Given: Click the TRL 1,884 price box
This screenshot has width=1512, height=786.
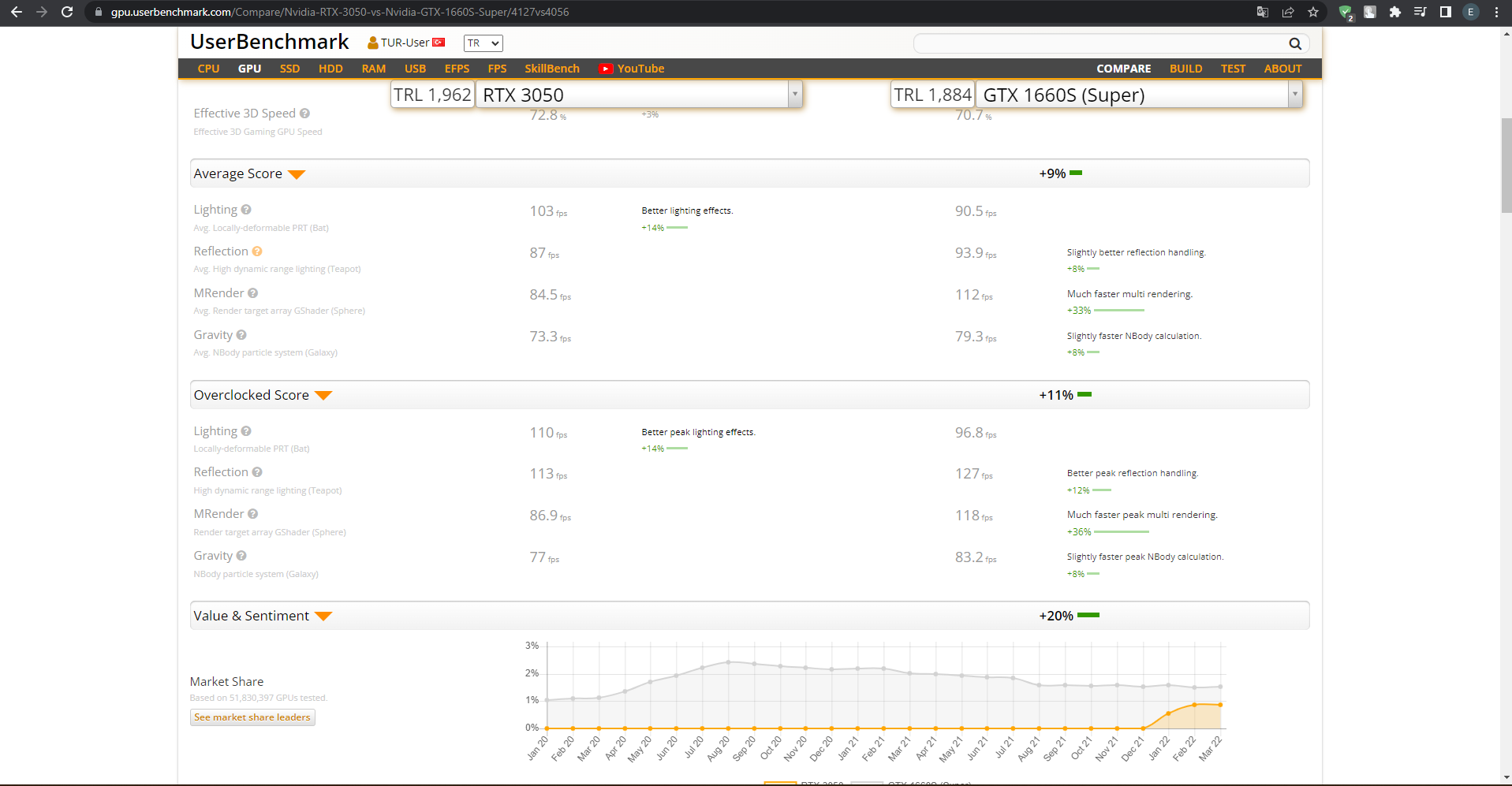Looking at the screenshot, I should point(932,95).
